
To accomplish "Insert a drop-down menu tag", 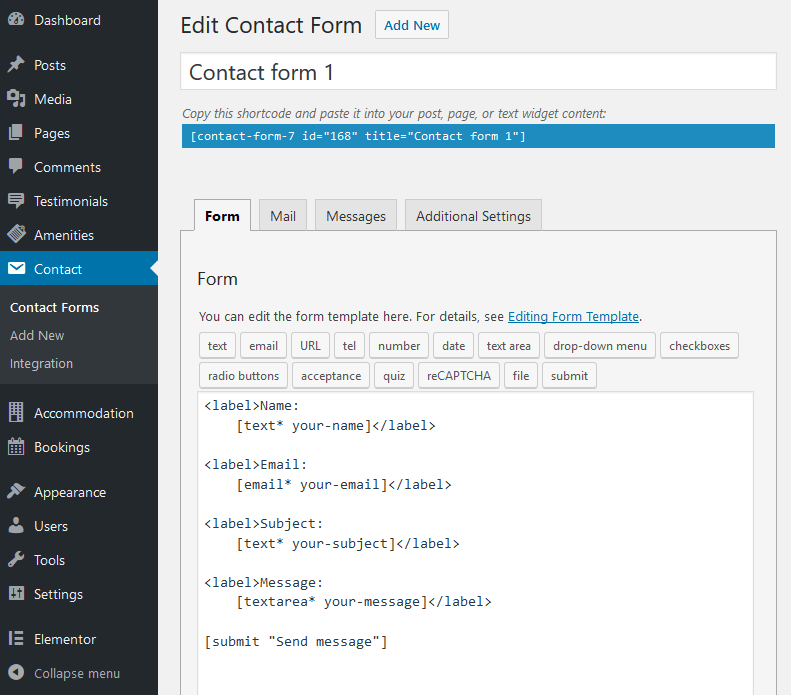I will [600, 345].
